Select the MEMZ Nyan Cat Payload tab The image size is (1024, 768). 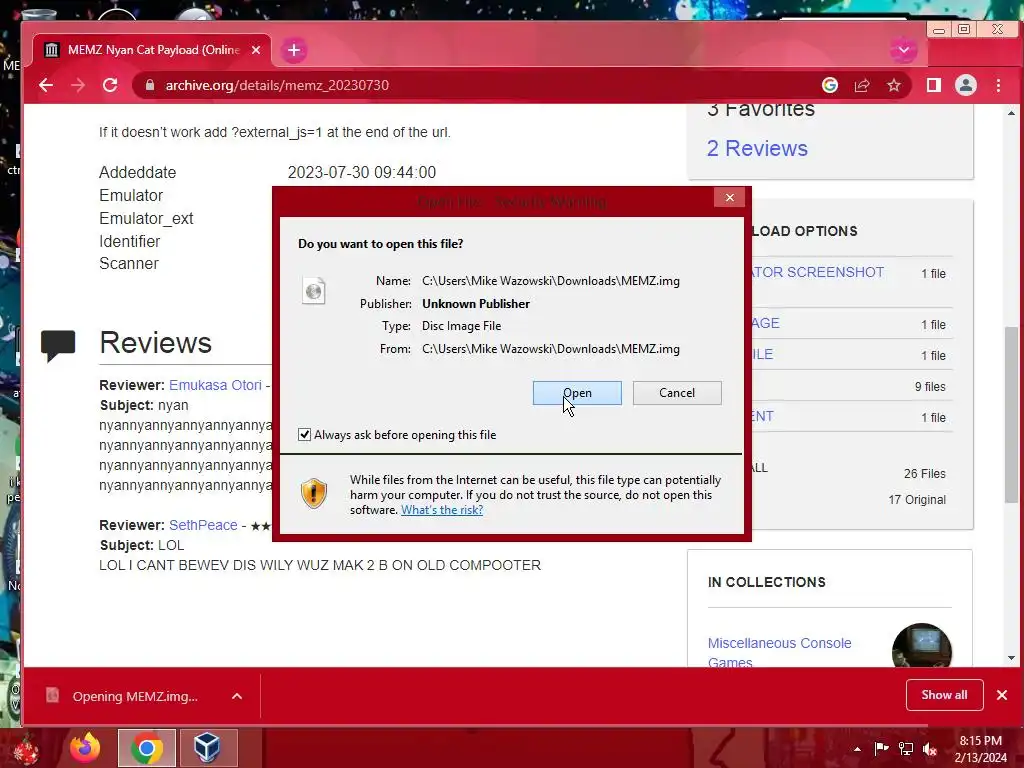pos(152,50)
